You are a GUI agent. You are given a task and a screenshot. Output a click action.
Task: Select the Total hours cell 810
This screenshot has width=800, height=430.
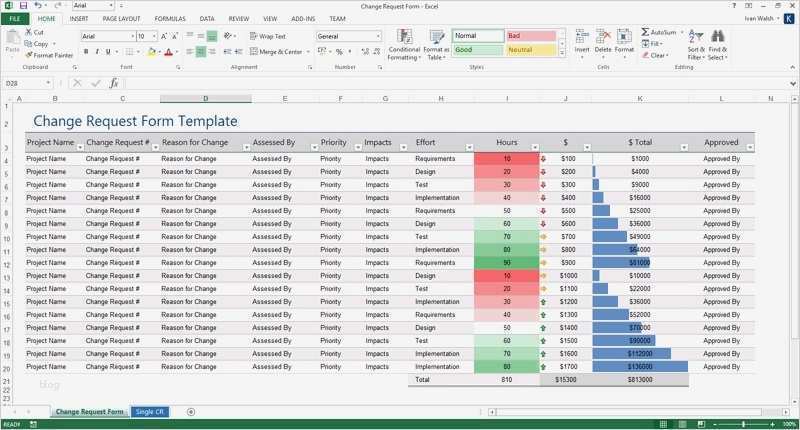coord(507,380)
